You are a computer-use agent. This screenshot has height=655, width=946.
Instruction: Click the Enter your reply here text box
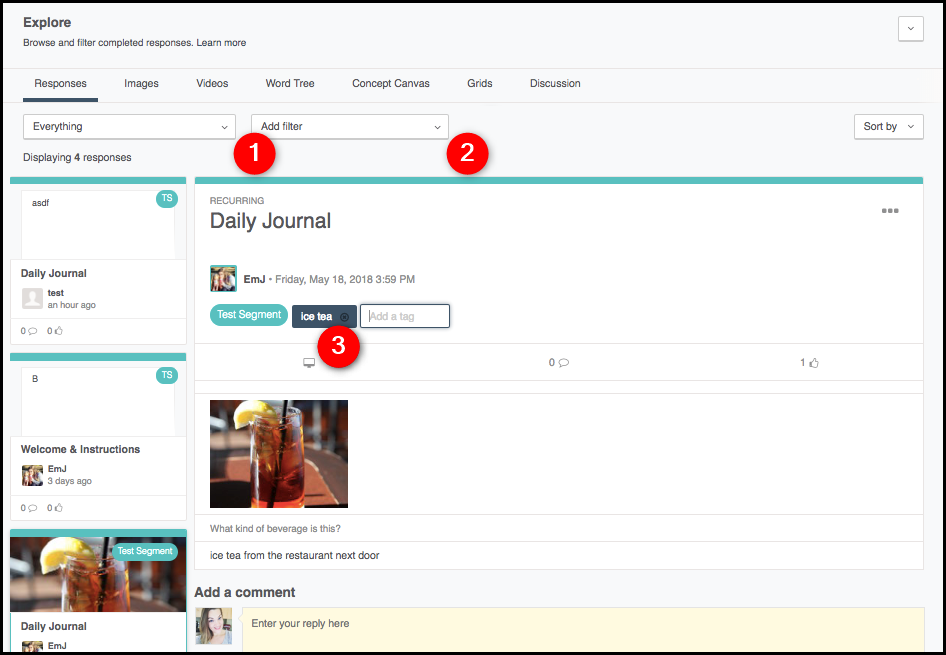pos(583,629)
